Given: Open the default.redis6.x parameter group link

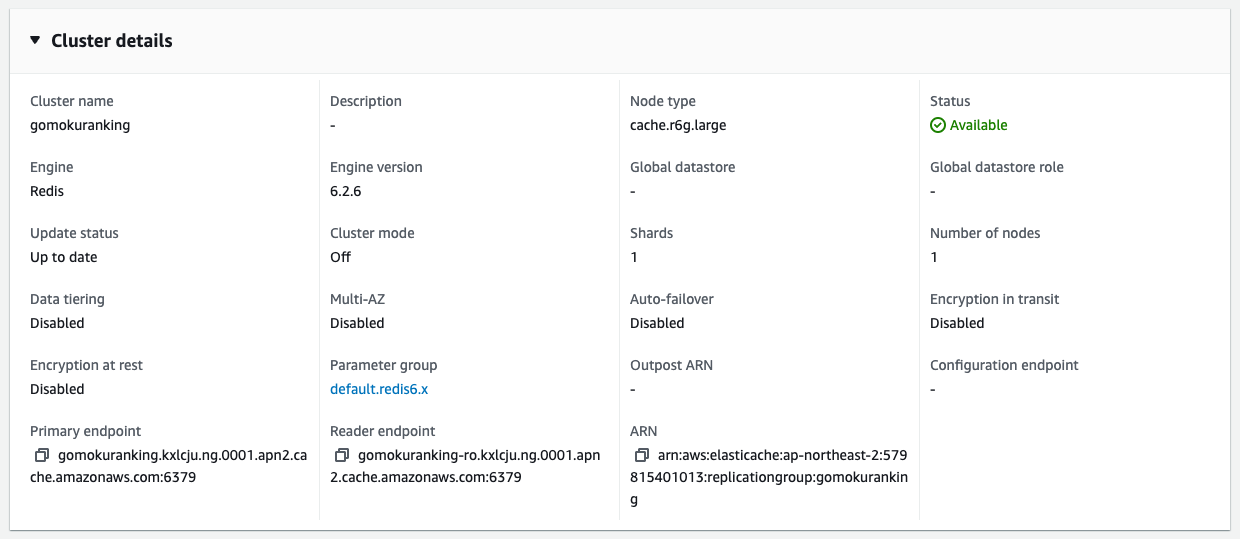Looking at the screenshot, I should 379,389.
